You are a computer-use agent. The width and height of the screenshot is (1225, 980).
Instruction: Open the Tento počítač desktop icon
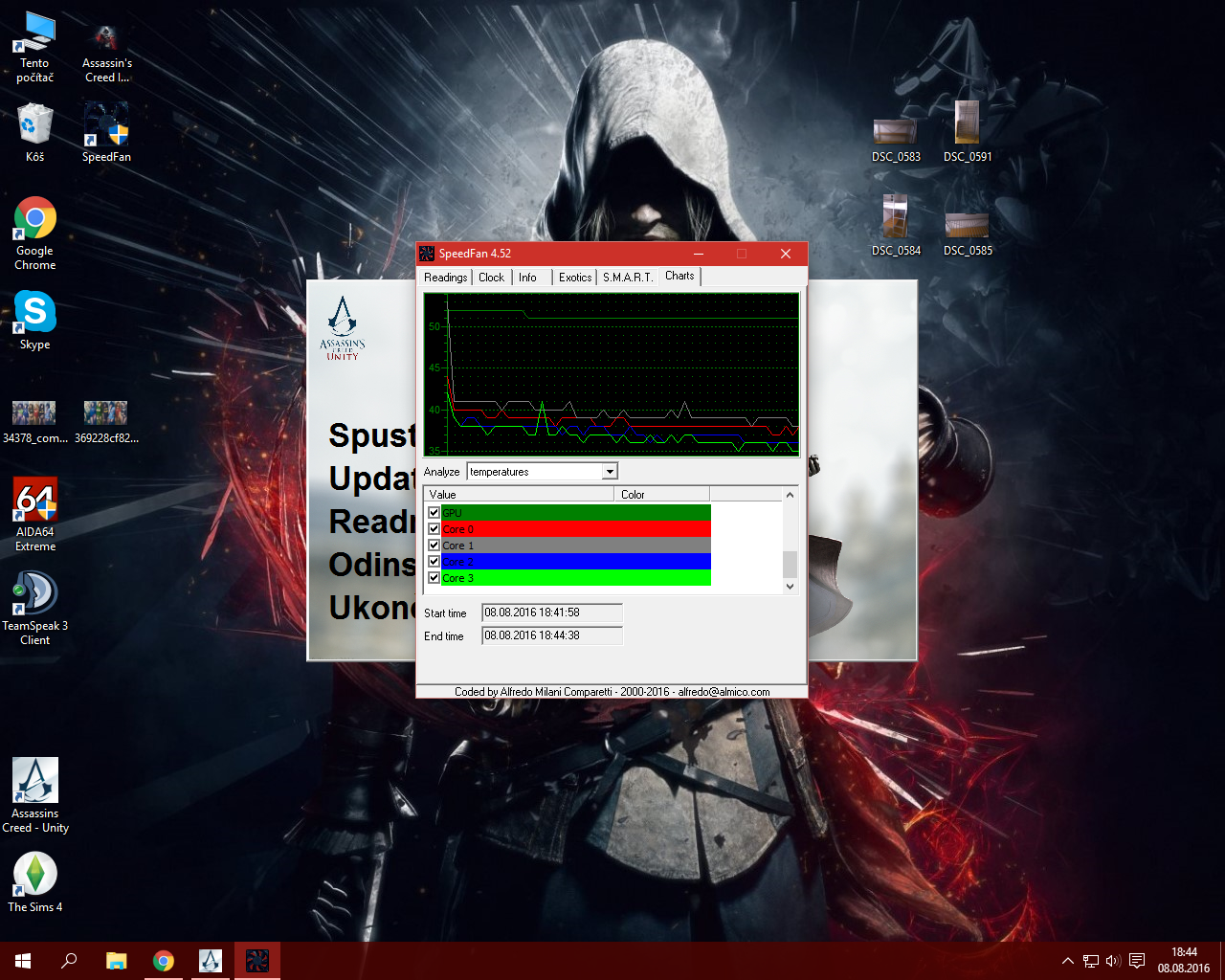point(34,48)
